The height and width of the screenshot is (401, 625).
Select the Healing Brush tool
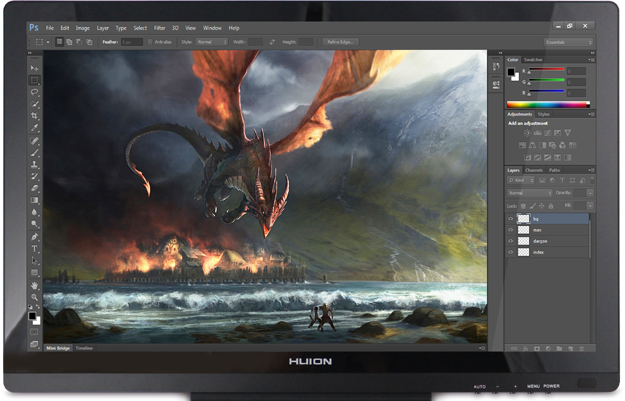(x=34, y=141)
